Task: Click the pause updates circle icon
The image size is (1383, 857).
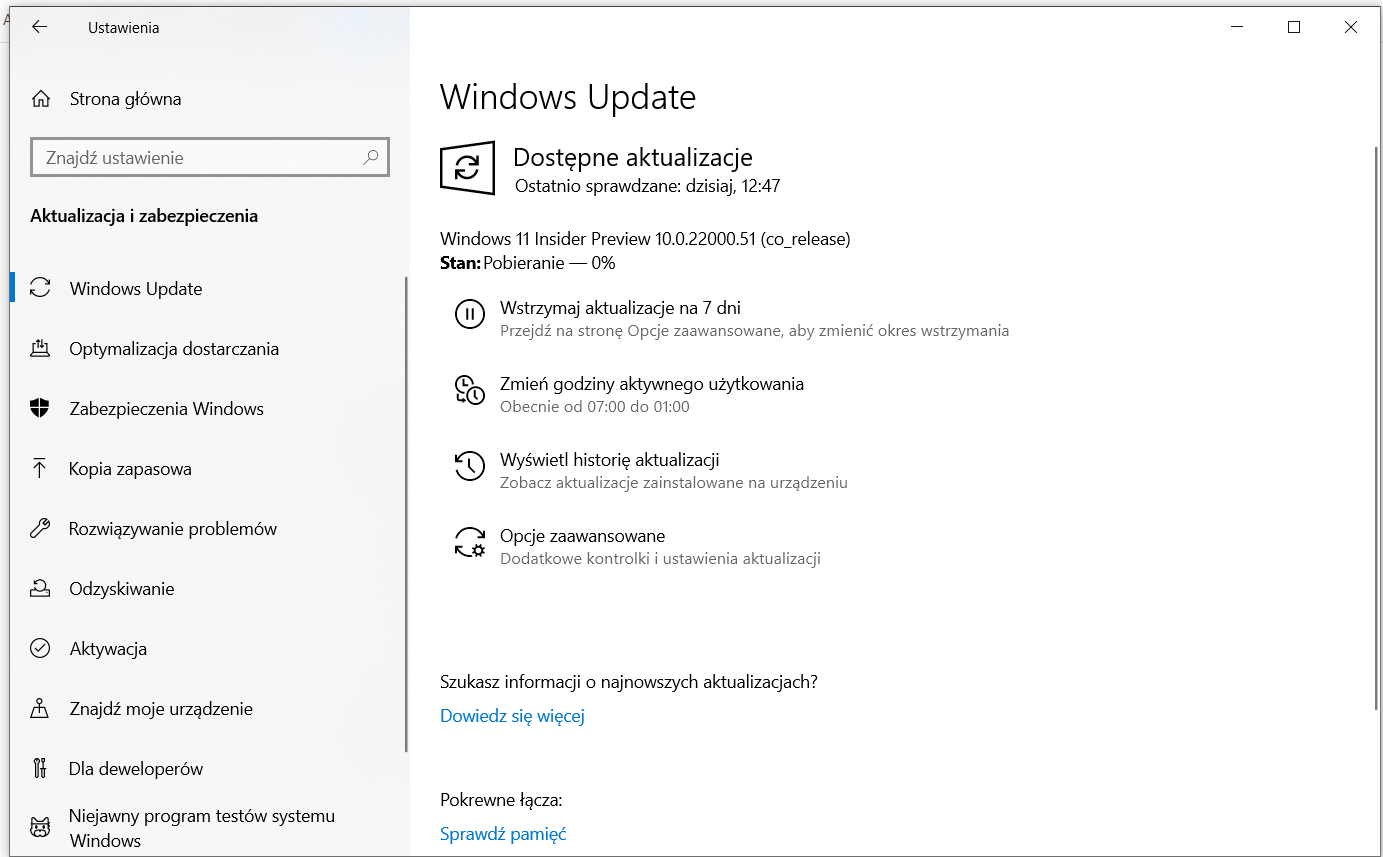Action: (x=469, y=314)
